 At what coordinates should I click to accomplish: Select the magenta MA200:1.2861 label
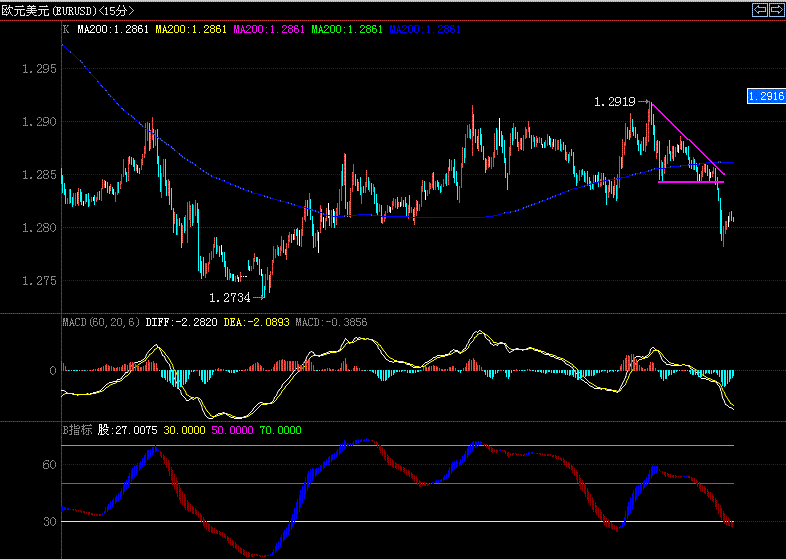point(269,29)
